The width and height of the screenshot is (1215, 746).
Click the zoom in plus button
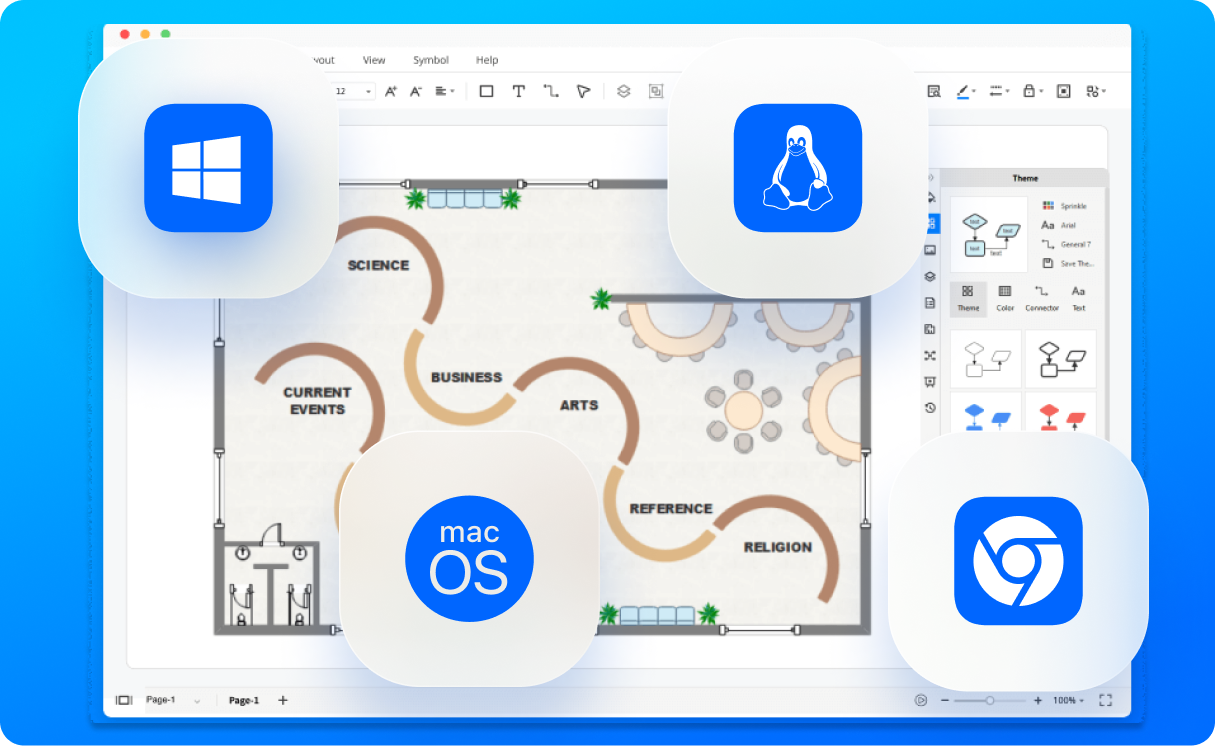pos(1038,700)
